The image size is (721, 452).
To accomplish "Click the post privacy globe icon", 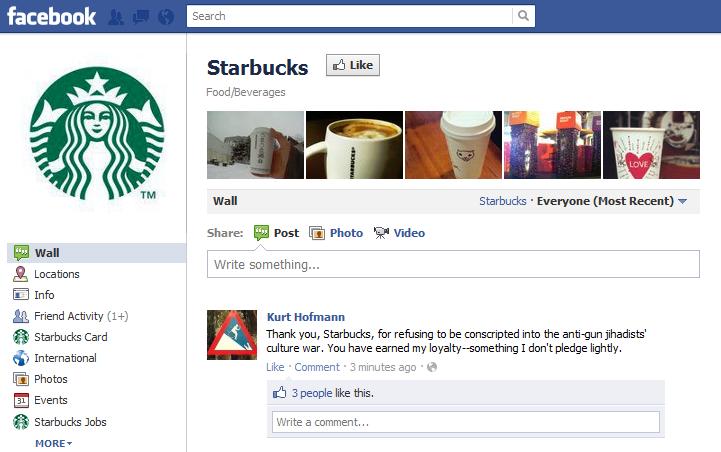I will click(432, 367).
